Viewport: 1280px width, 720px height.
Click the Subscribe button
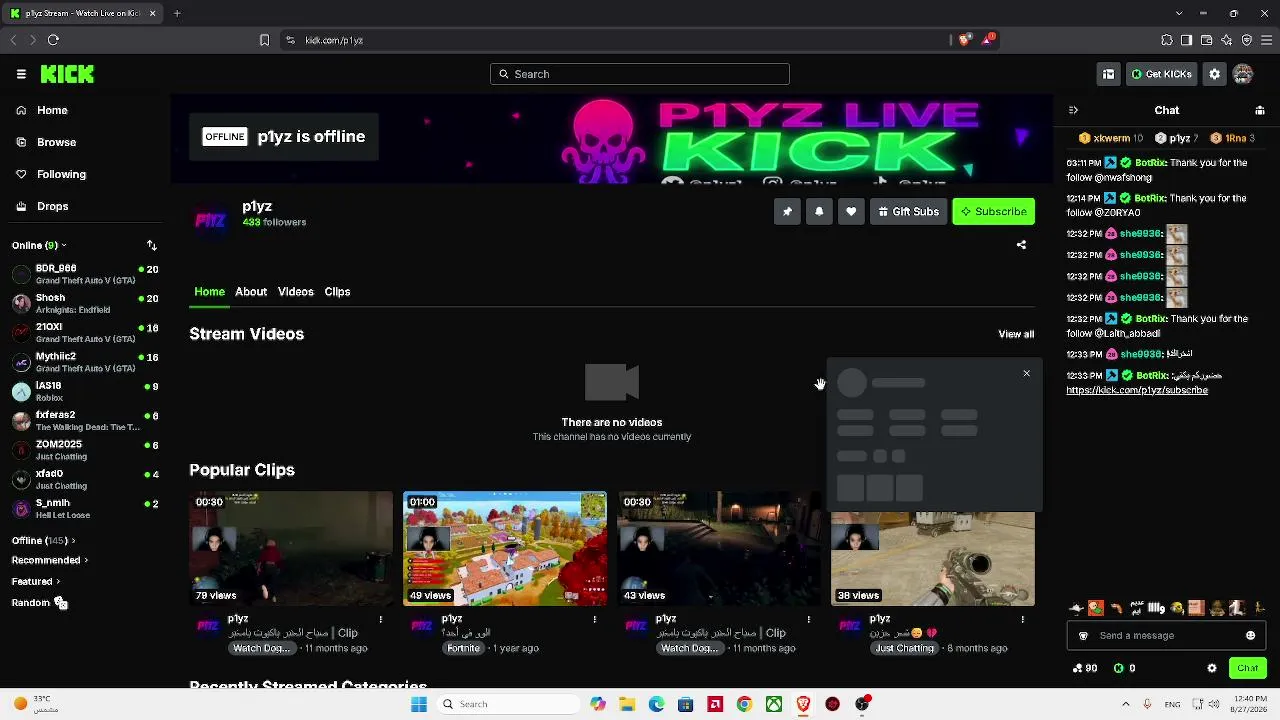click(x=994, y=211)
